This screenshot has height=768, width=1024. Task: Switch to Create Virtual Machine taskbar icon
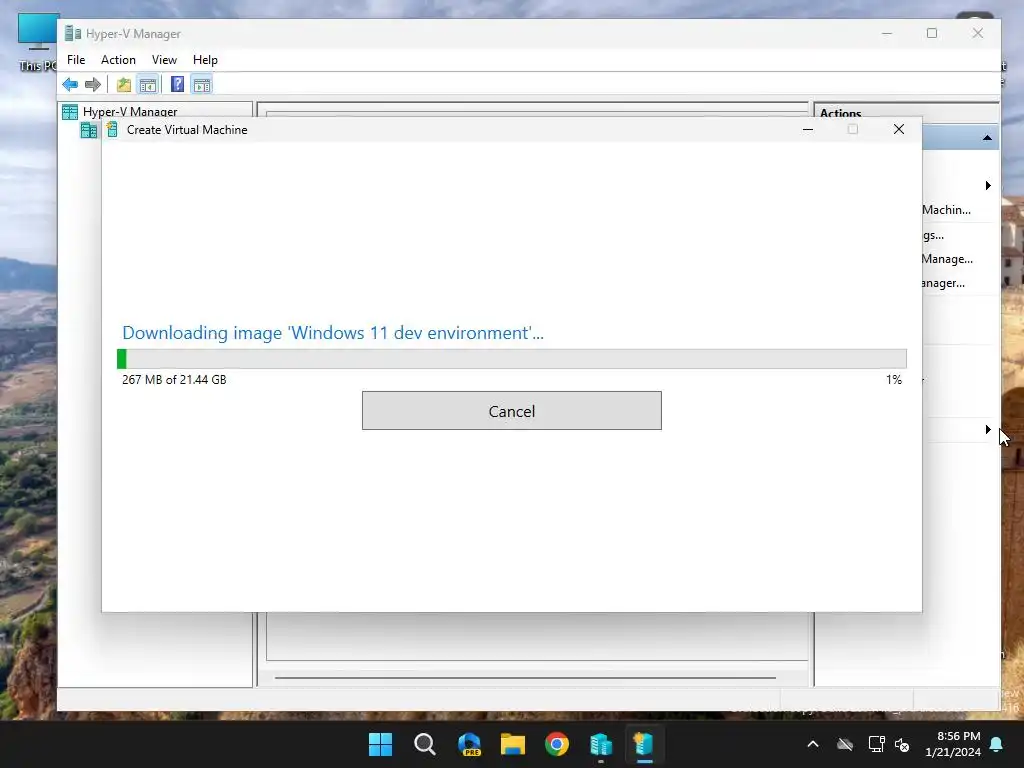click(645, 744)
